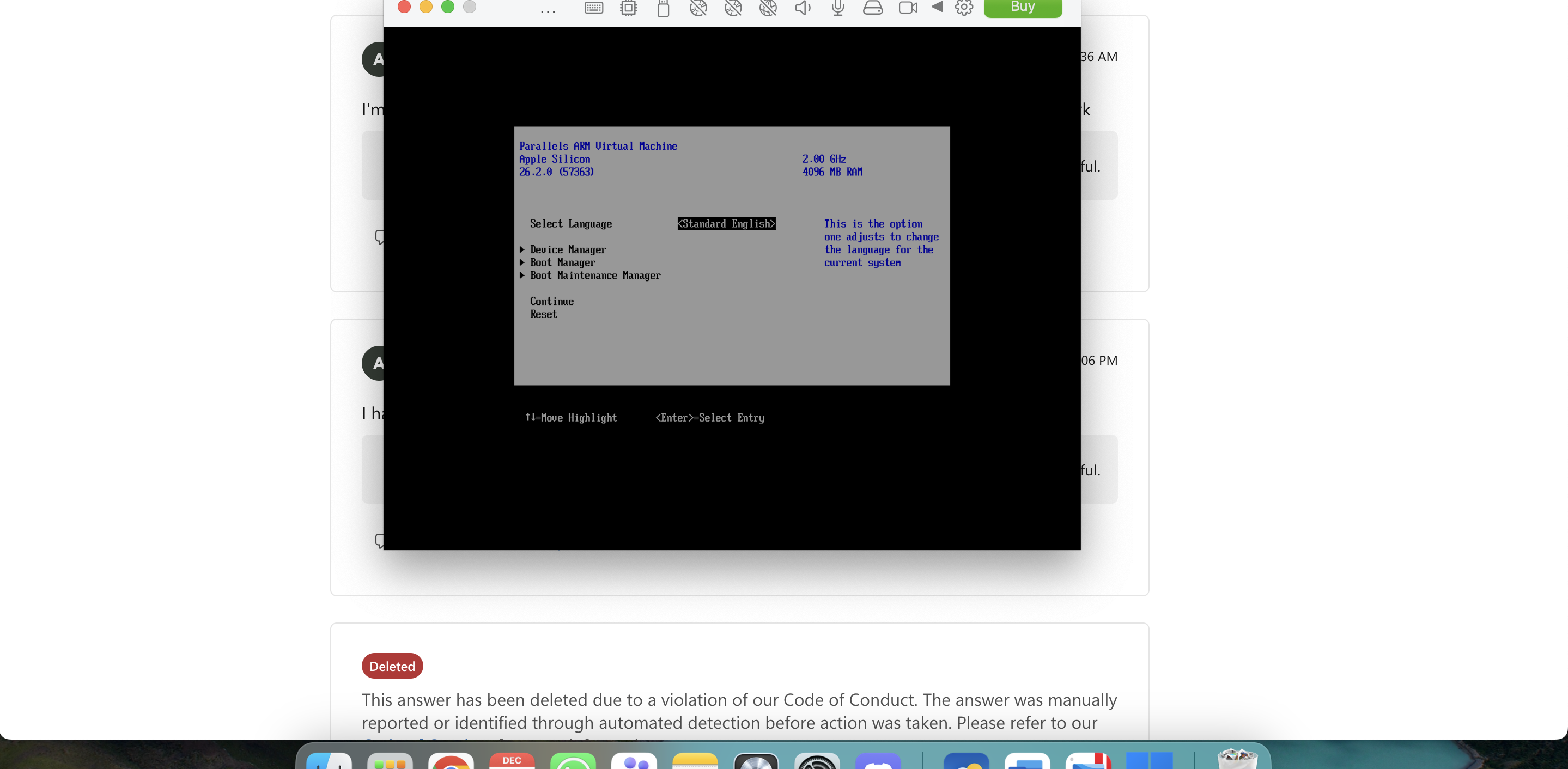
Task: Click the 4096 MB RAM text
Action: tap(832, 172)
